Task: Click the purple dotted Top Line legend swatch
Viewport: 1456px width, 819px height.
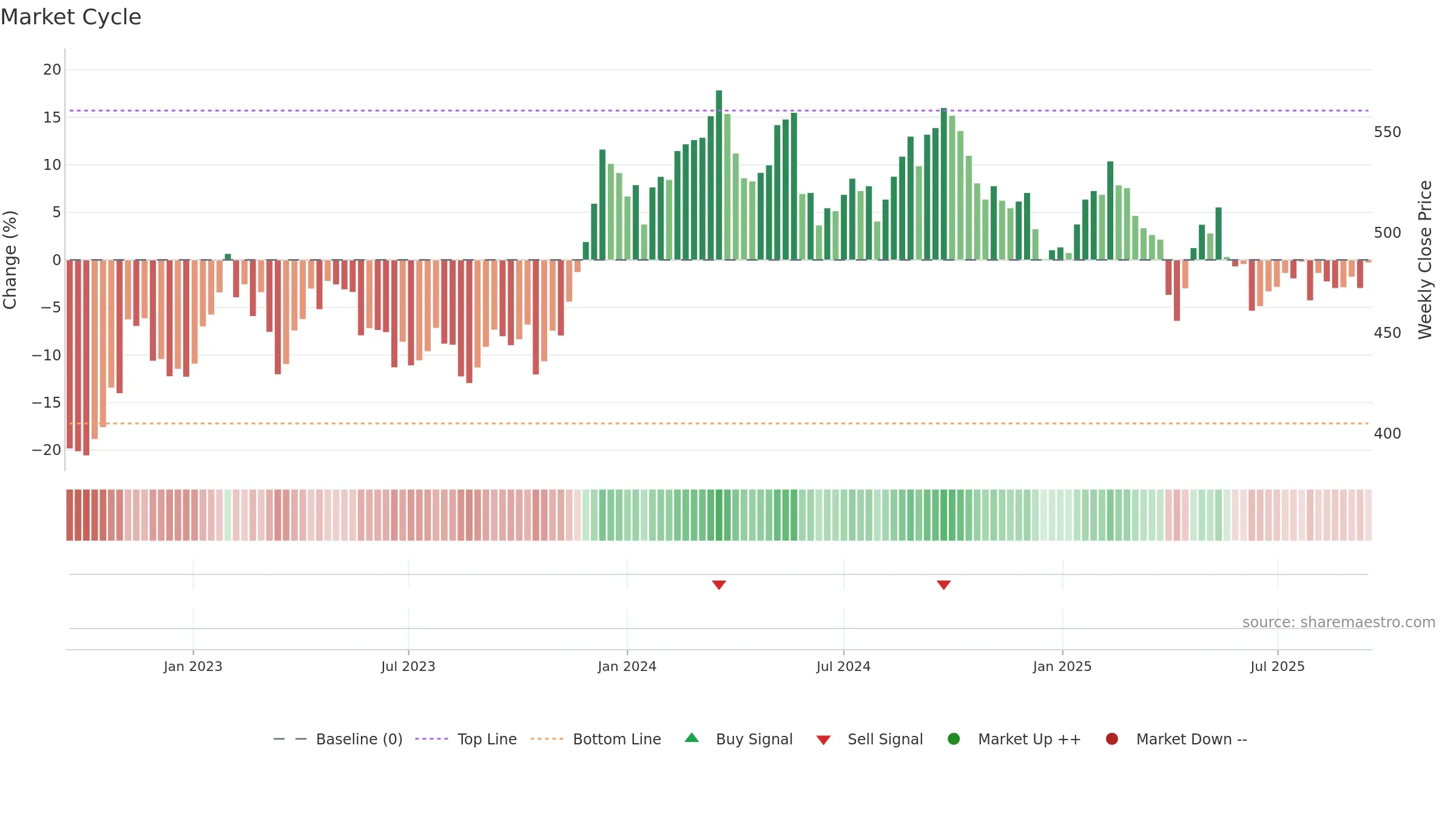Action: tap(431, 739)
